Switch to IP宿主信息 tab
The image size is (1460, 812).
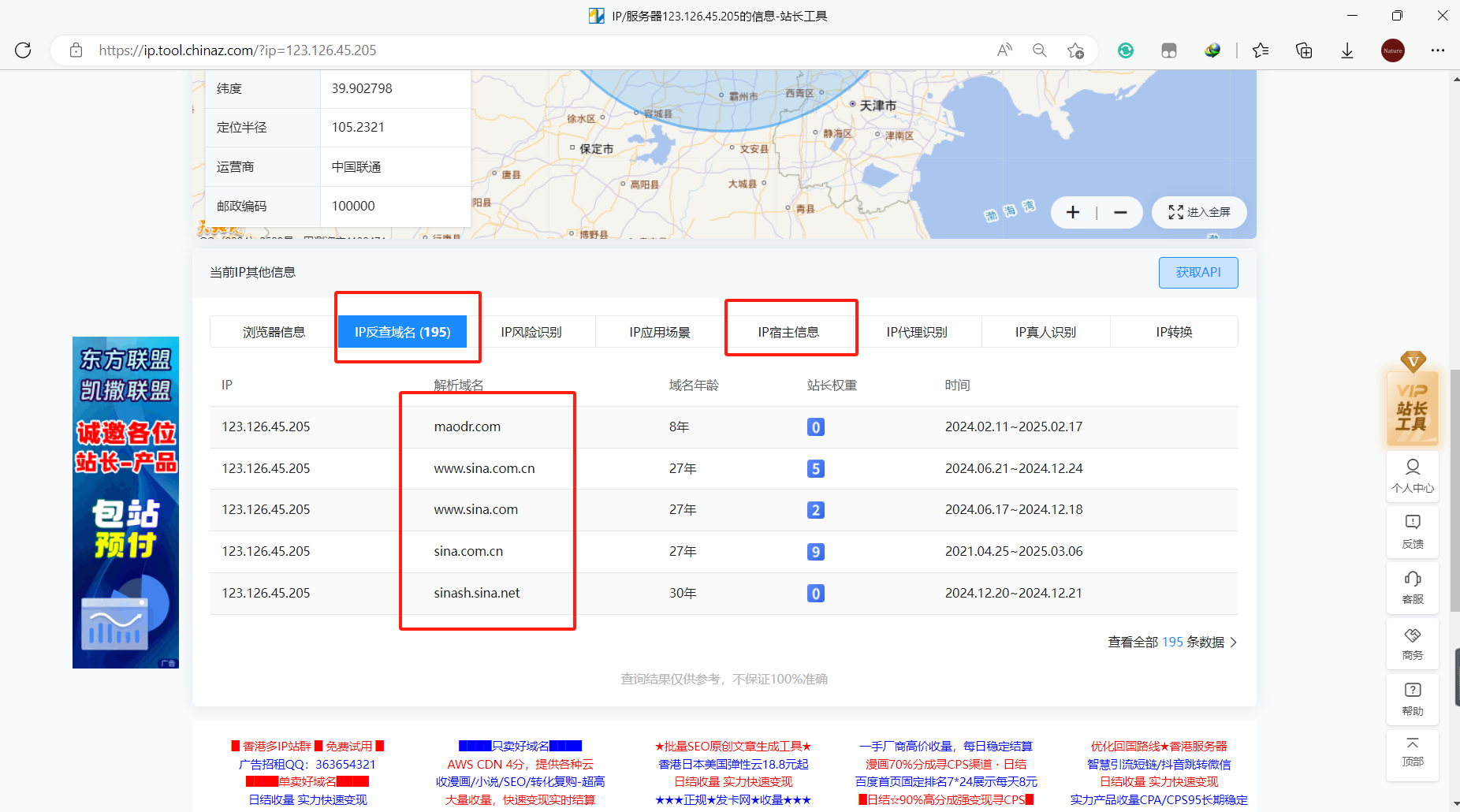click(x=788, y=332)
